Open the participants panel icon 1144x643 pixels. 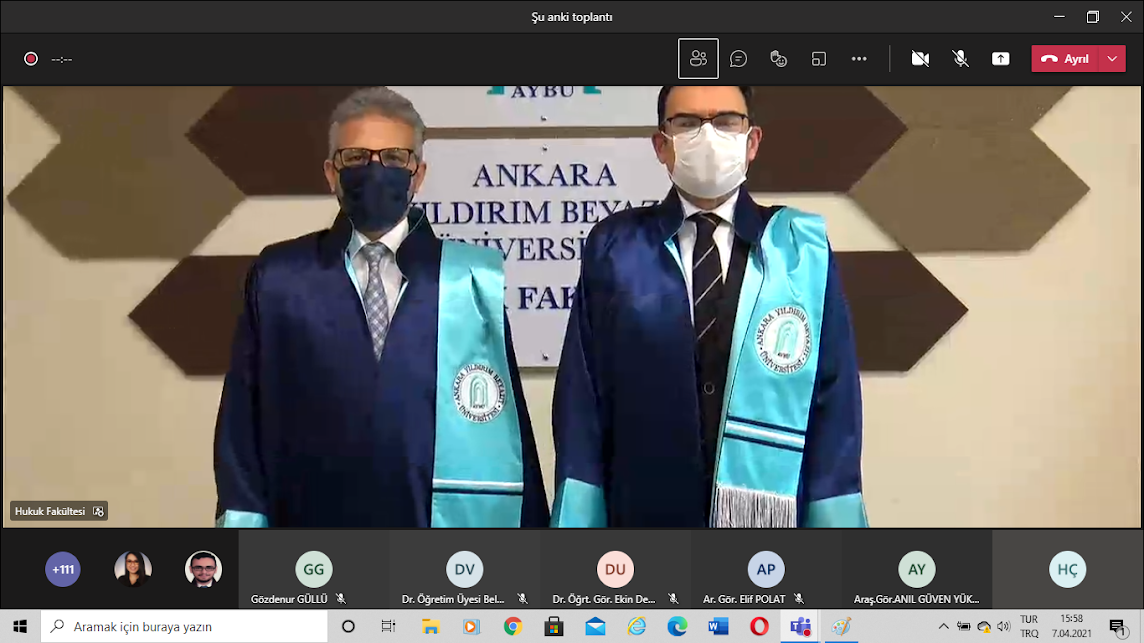point(698,59)
